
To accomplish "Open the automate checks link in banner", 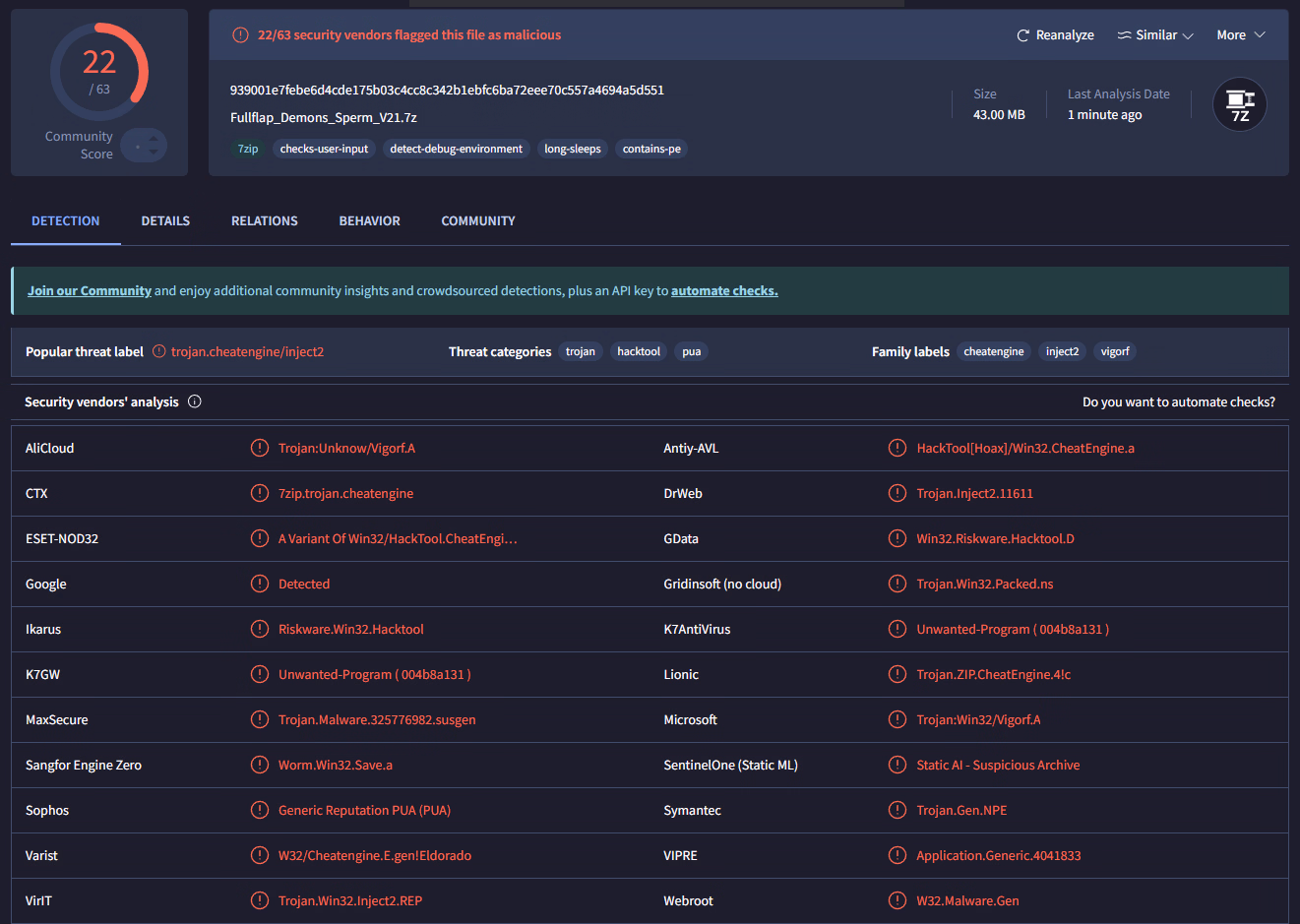I will 724,291.
